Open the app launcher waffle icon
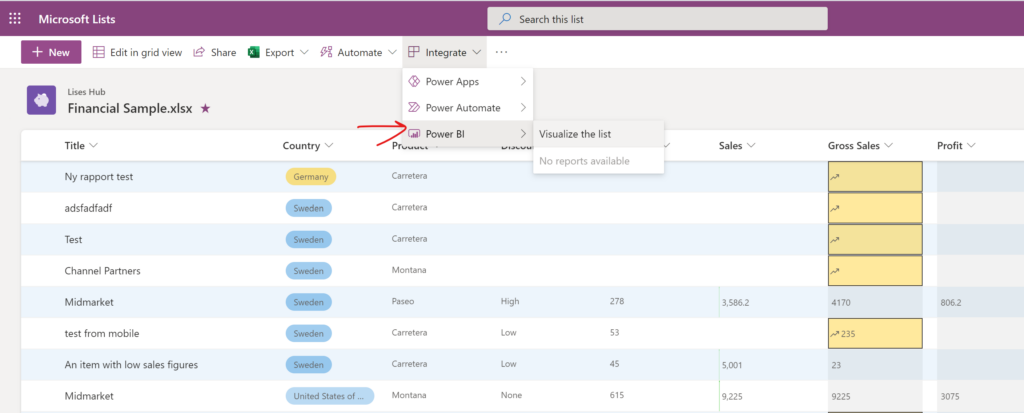The width and height of the screenshot is (1024, 413). pyautogui.click(x=15, y=19)
